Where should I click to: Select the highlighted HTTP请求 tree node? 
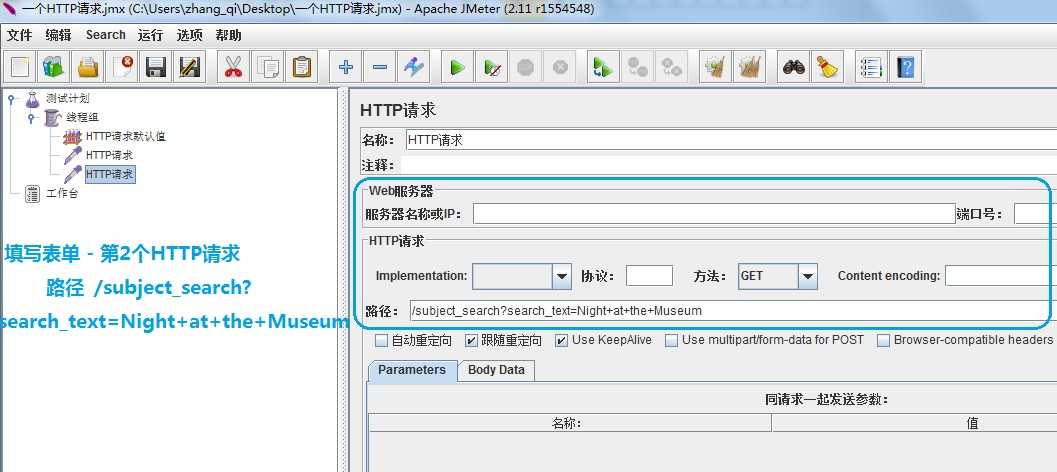(x=110, y=175)
